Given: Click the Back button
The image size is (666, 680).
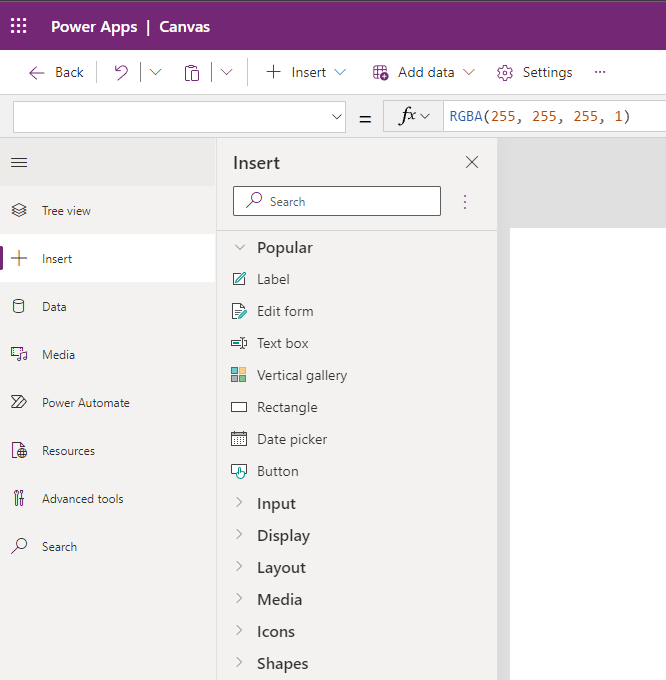Looking at the screenshot, I should [x=57, y=72].
